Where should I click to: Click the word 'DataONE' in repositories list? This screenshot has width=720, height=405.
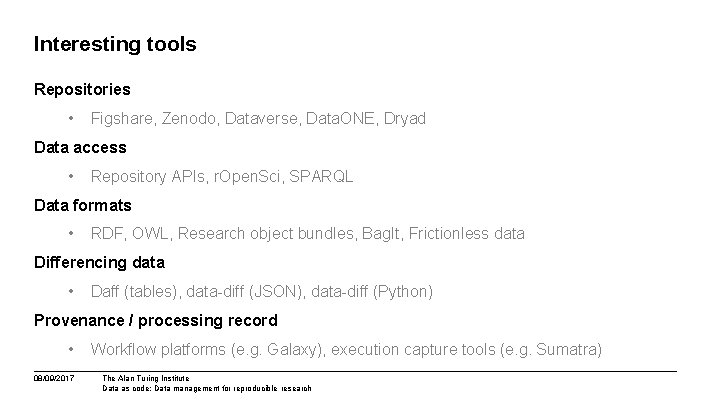pos(340,118)
